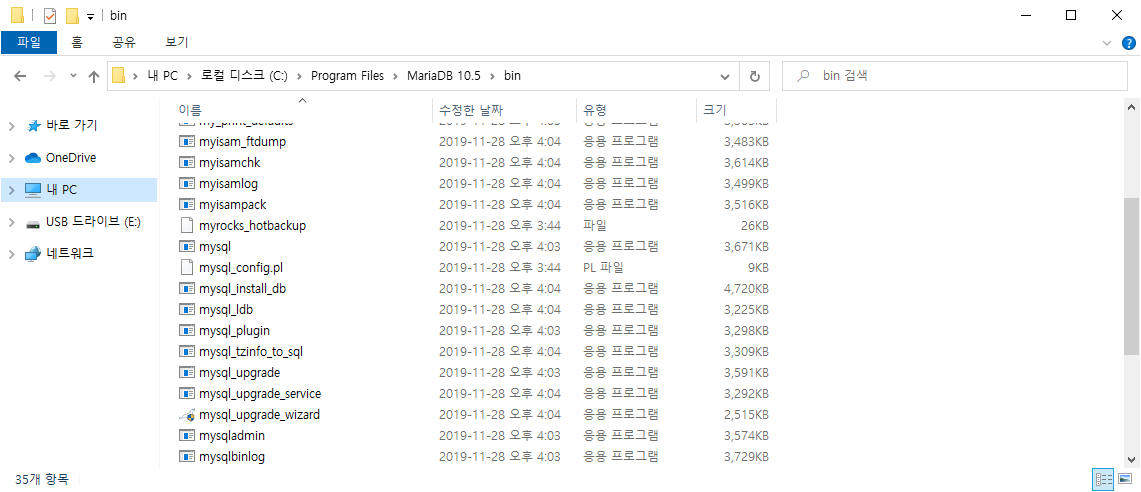Image resolution: width=1141 pixels, height=492 pixels.
Task: Expand the ribbon with the chevron
Action: click(1108, 43)
